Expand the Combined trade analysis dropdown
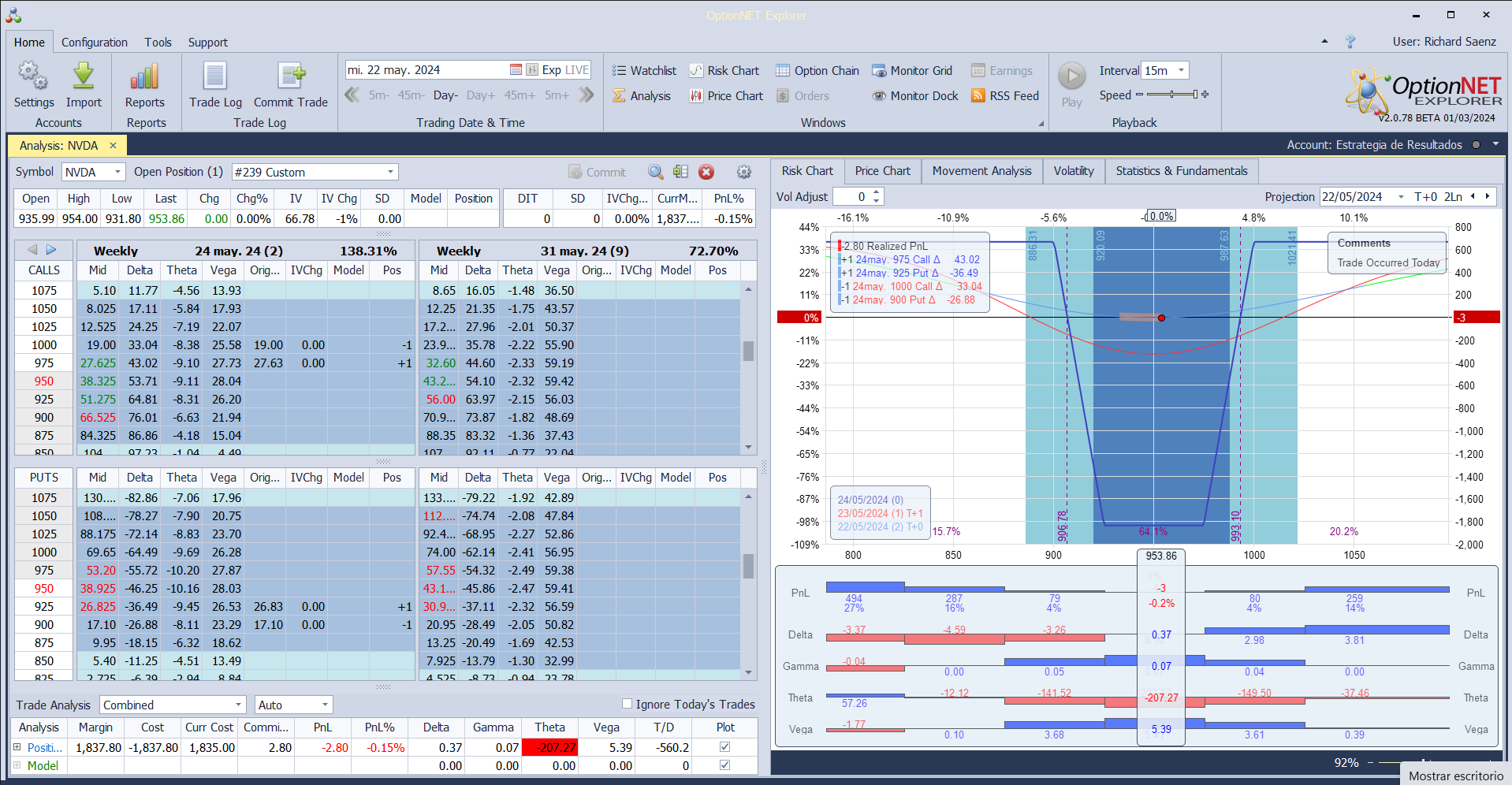The image size is (1512, 785). 238,705
